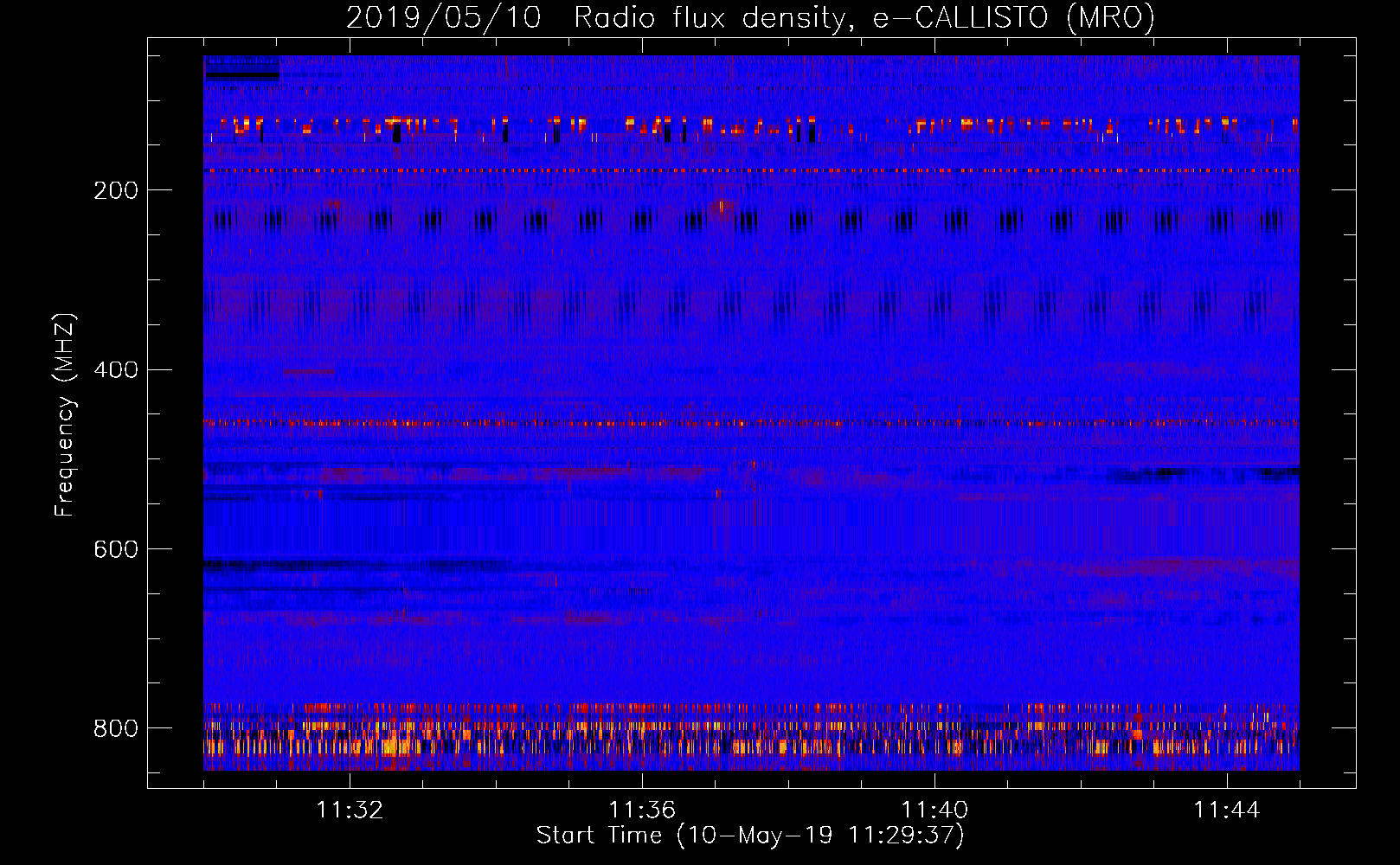The image size is (1400, 865).
Task: Click the 11:40 time tick label
Action: pyautogui.click(x=934, y=811)
